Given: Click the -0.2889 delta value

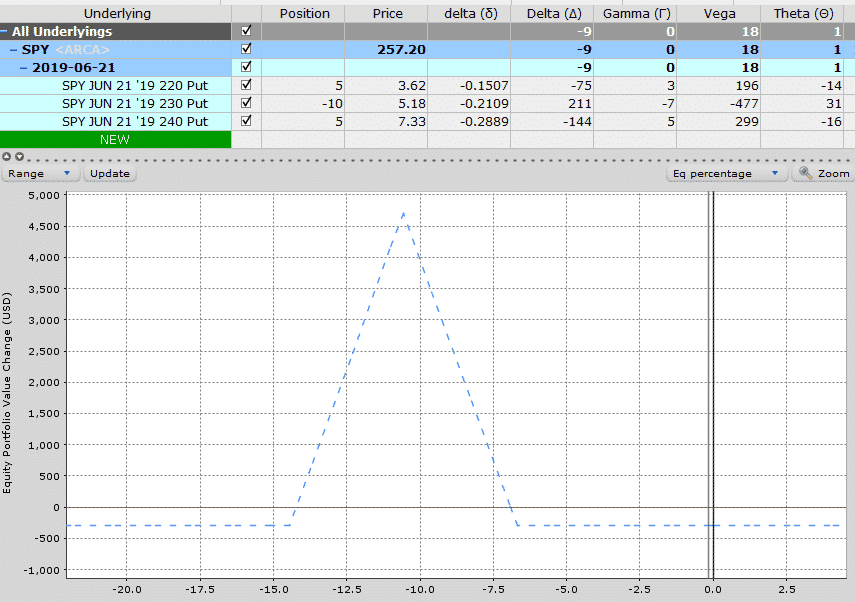Looking at the screenshot, I should (484, 122).
